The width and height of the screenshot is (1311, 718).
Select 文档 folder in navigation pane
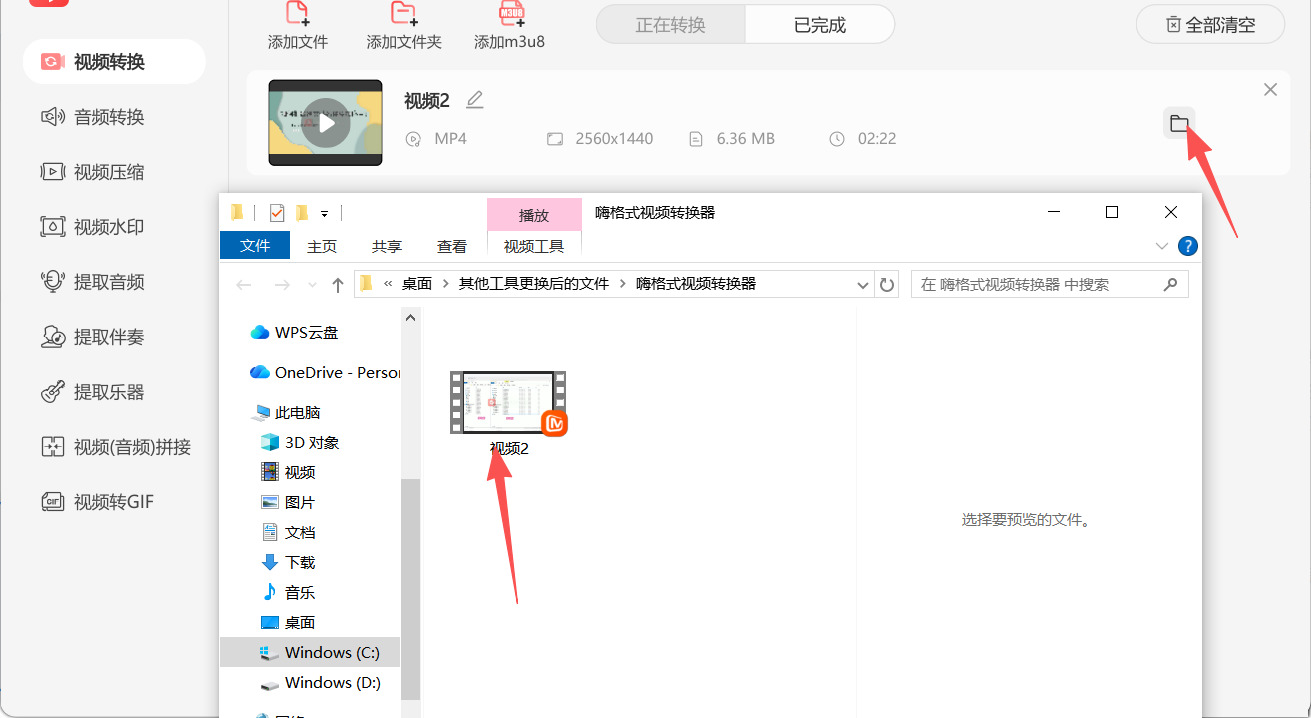tap(288, 532)
